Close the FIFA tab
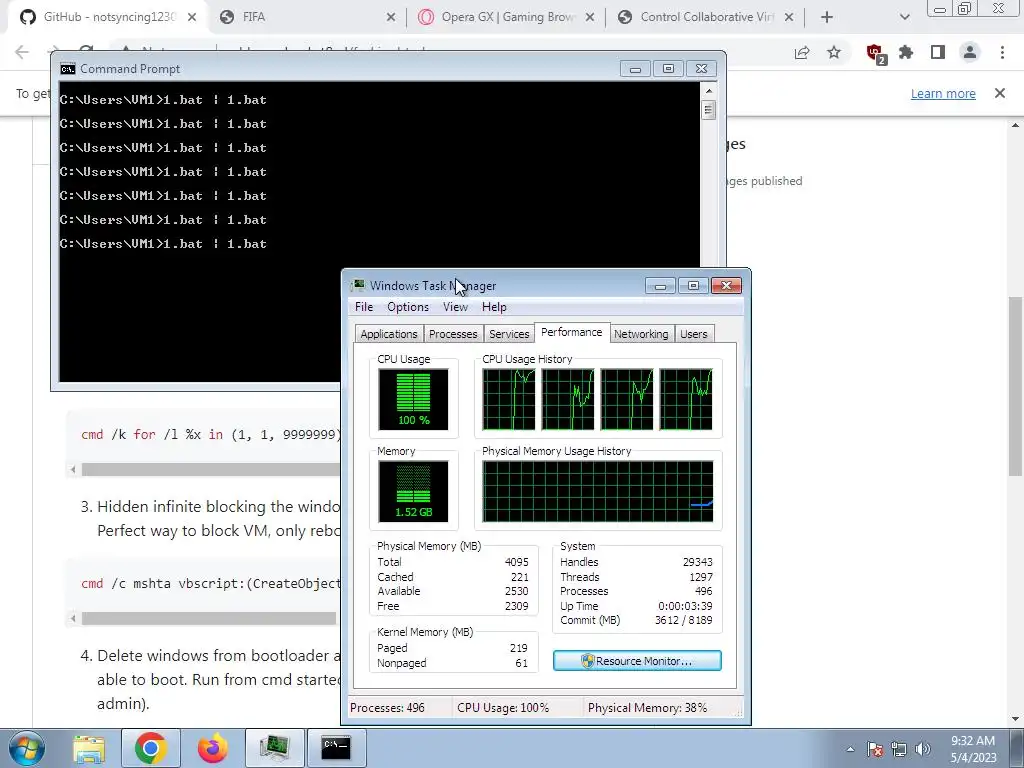The height and width of the screenshot is (768, 1024). [391, 18]
